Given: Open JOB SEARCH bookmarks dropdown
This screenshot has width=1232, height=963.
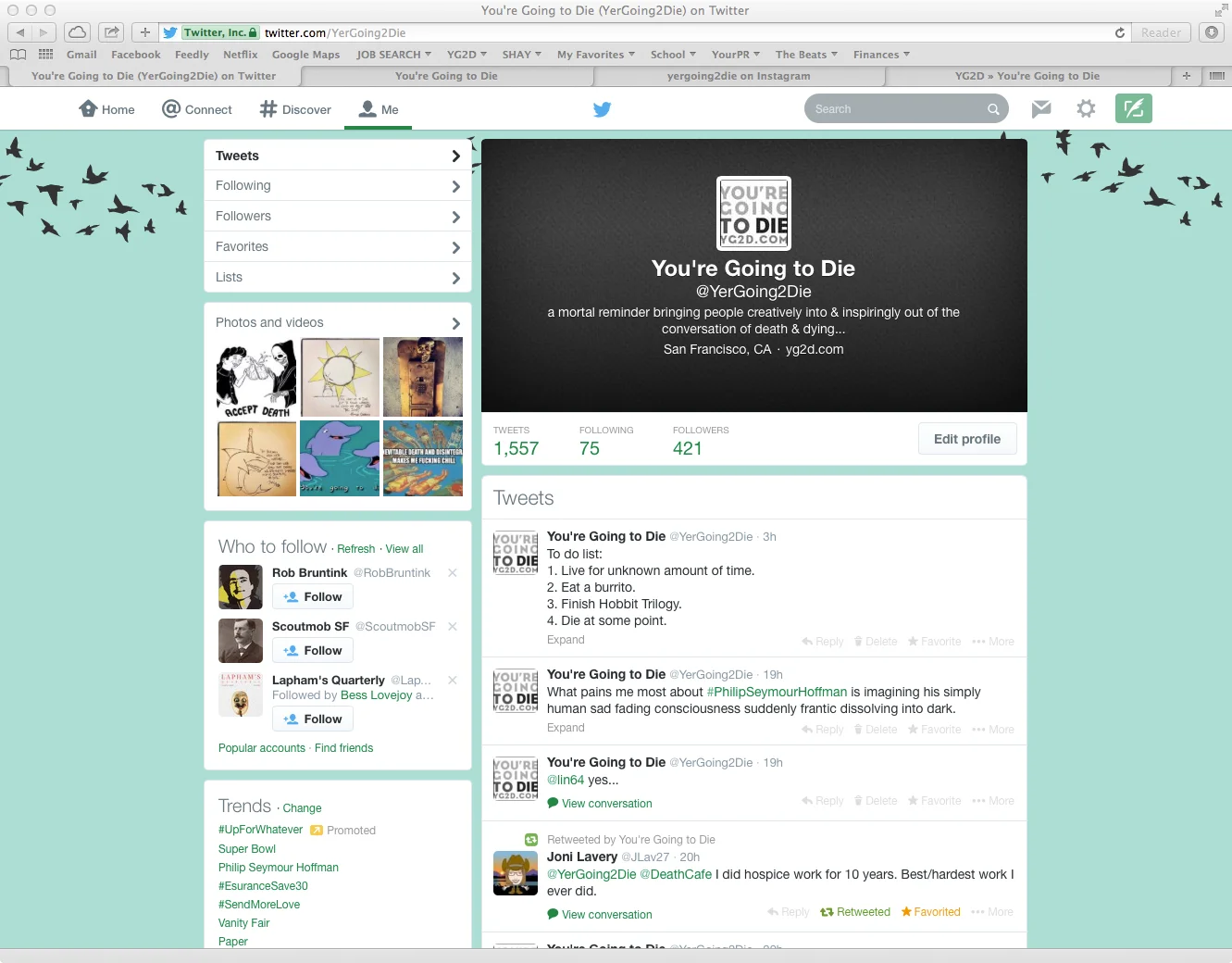Looking at the screenshot, I should point(393,55).
